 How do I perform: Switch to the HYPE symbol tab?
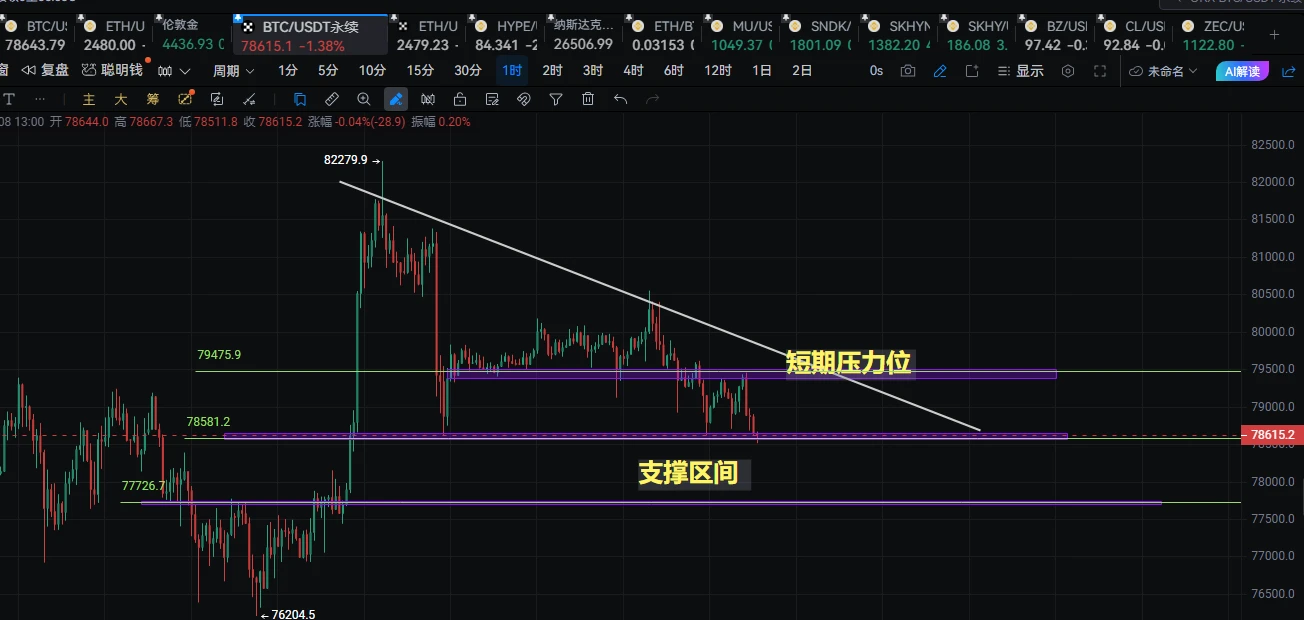[x=506, y=35]
